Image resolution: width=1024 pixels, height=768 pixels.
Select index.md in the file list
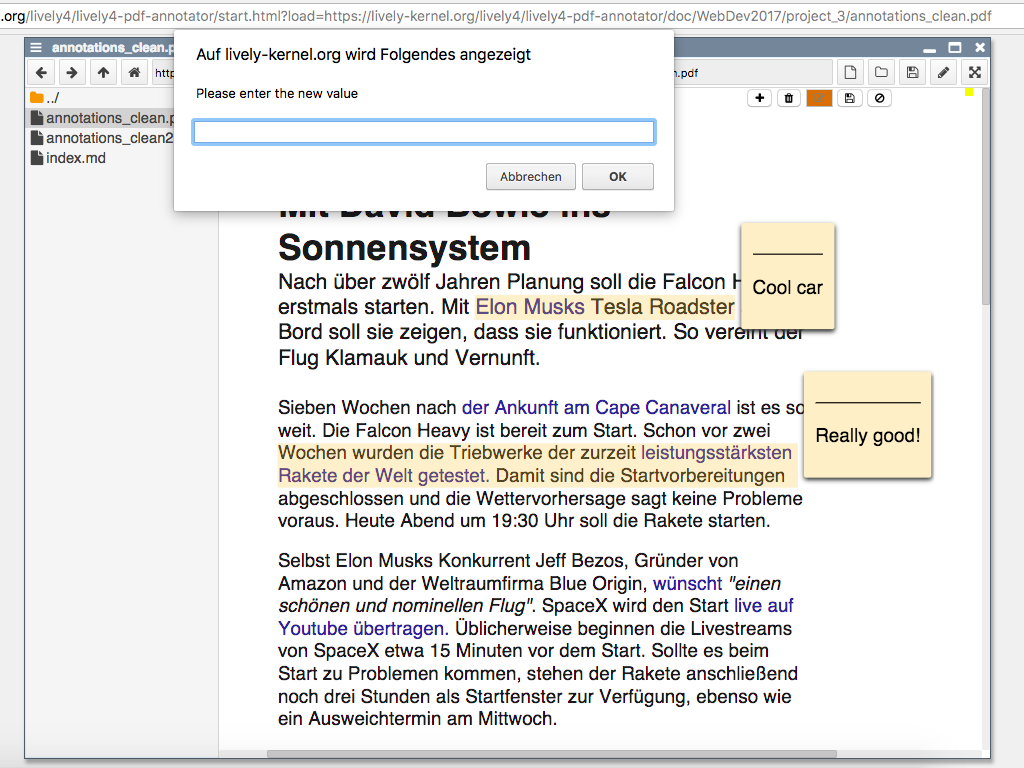(75, 158)
